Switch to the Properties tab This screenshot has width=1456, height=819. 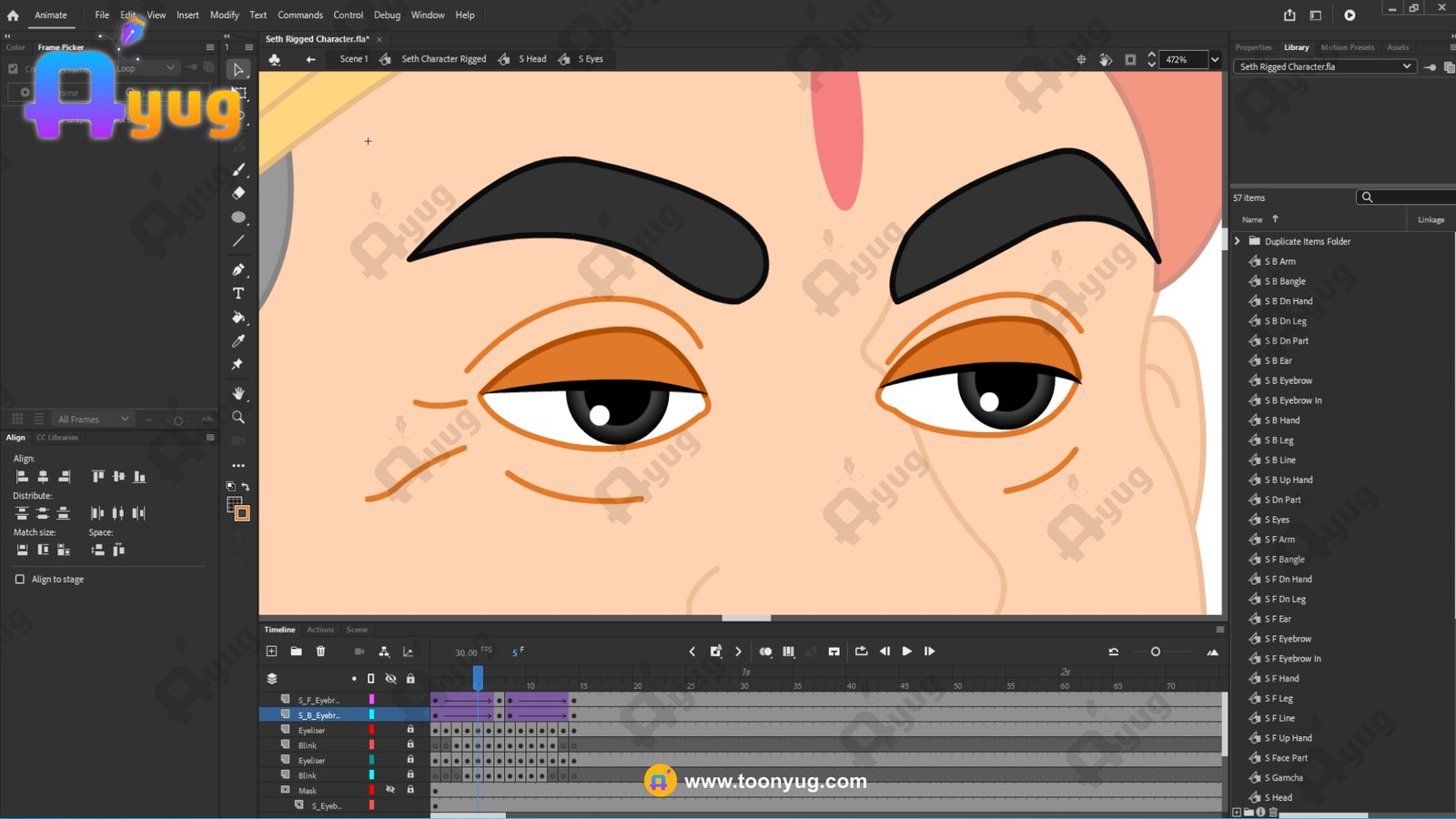coord(1253,47)
